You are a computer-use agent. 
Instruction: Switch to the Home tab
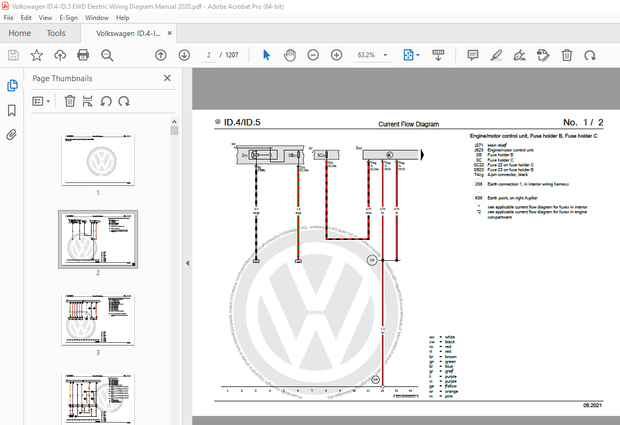pyautogui.click(x=20, y=33)
